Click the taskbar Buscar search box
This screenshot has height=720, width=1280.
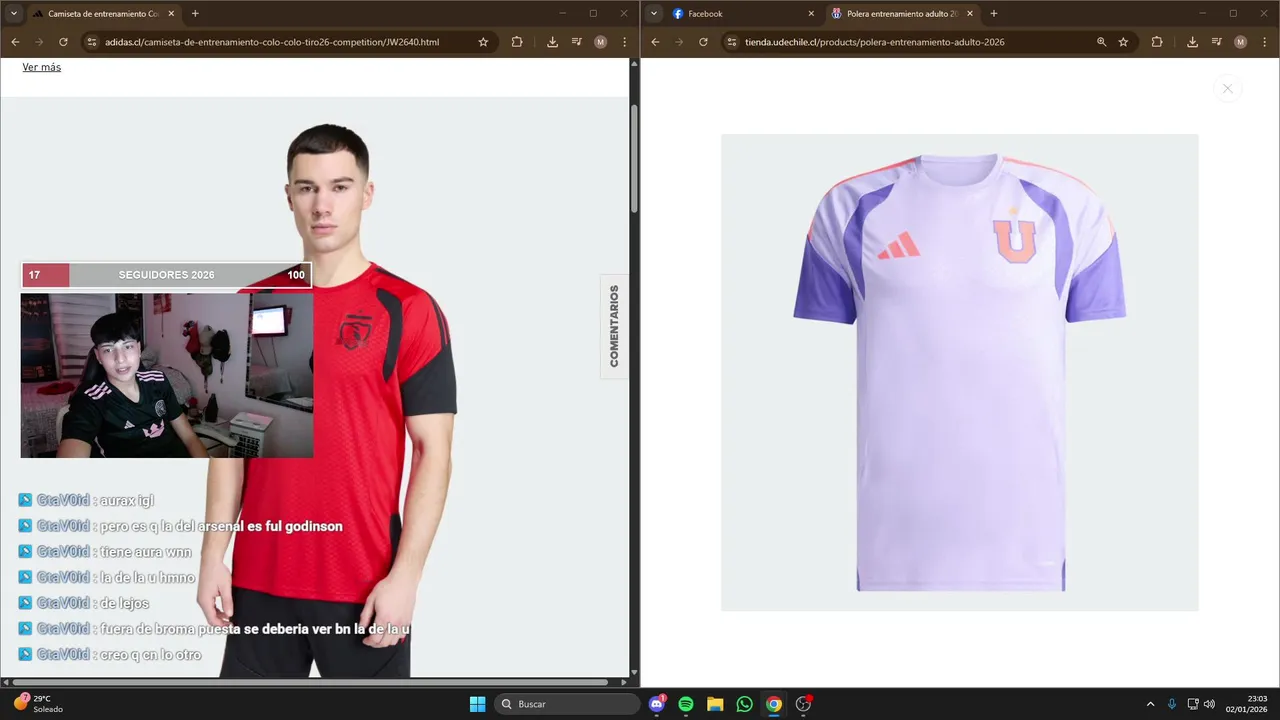(x=567, y=704)
